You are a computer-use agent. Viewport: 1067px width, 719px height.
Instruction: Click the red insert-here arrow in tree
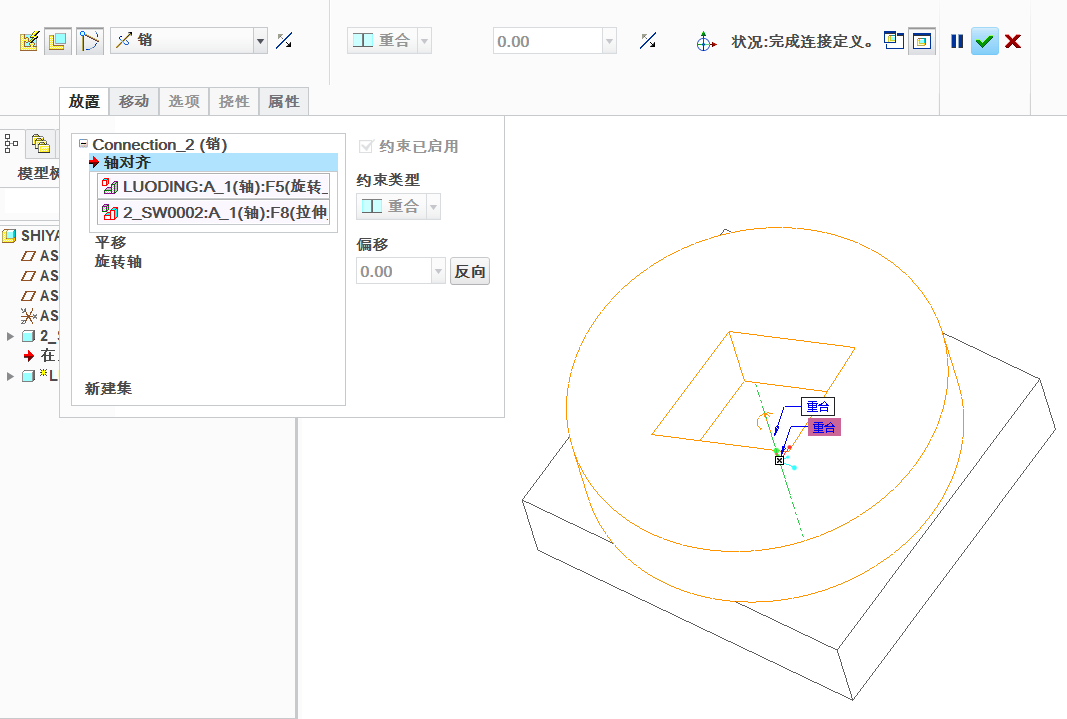pos(29,356)
